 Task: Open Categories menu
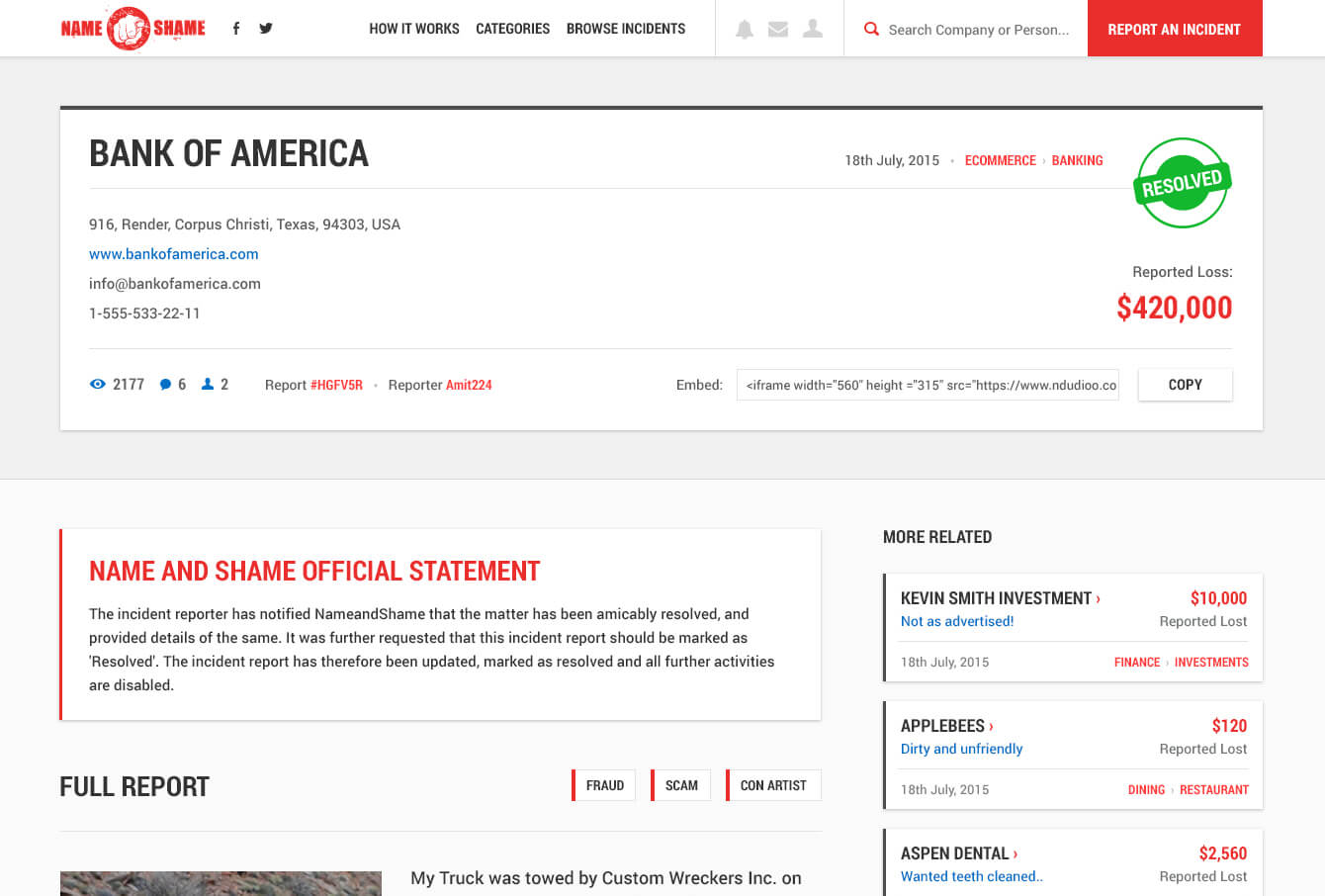coord(512,29)
